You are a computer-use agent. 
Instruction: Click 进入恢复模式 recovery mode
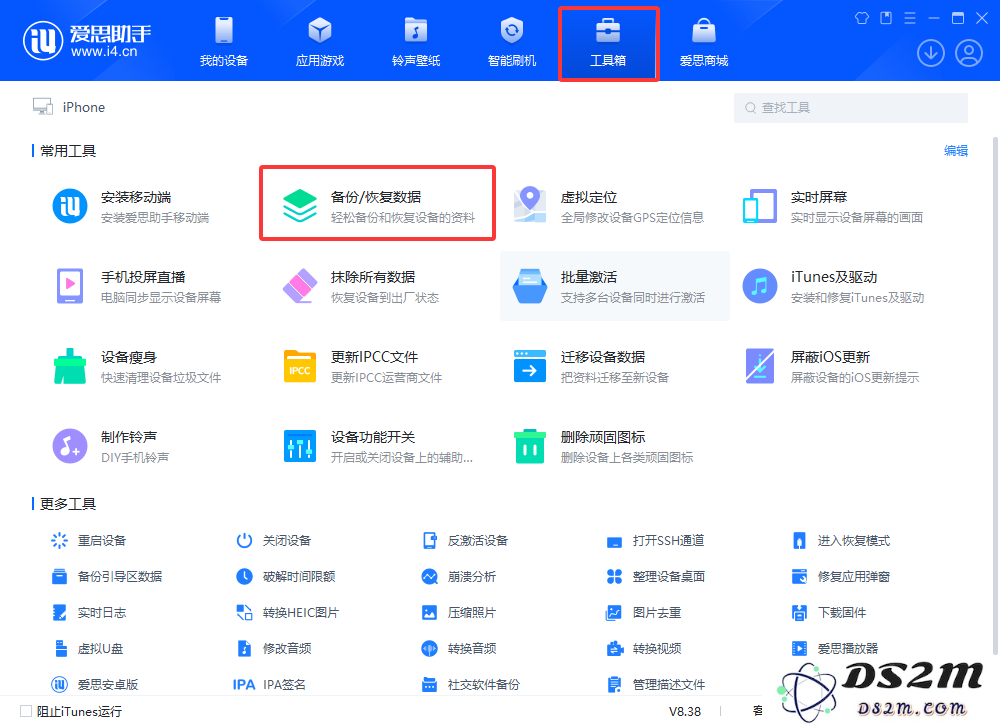841,540
